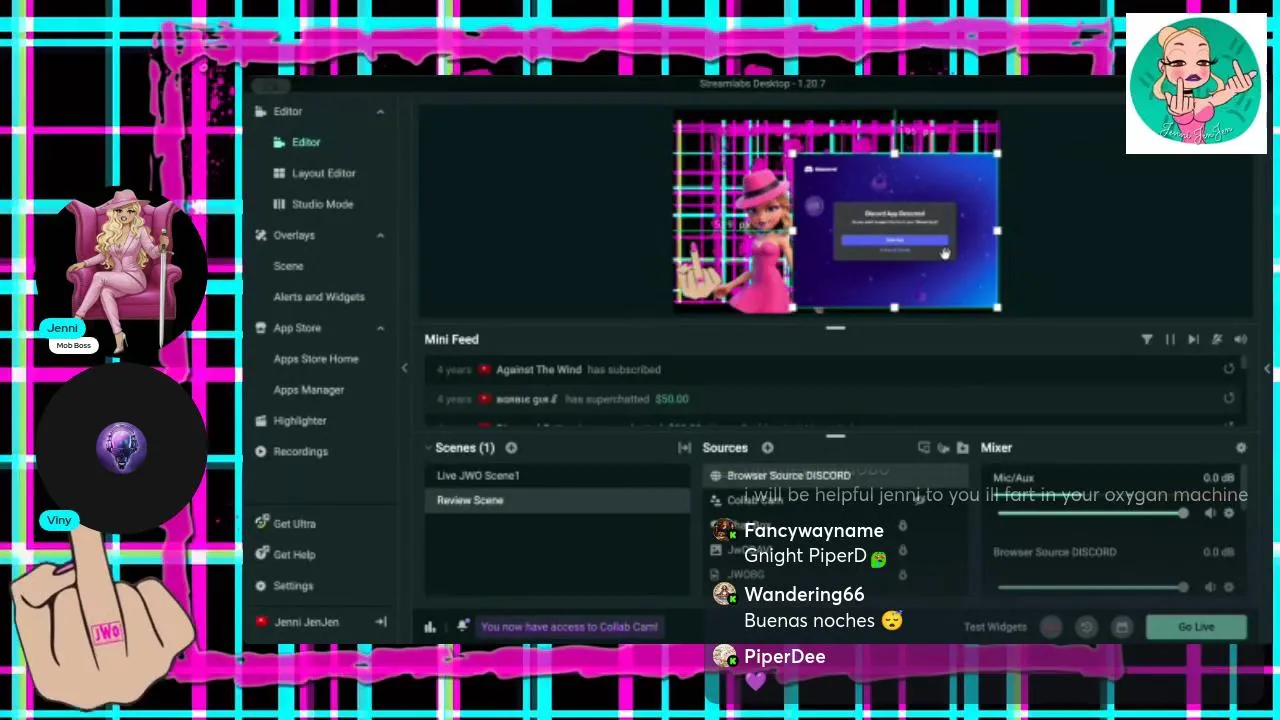Click the Overlays section header icon
Image resolution: width=1280 pixels, height=720 pixels.
click(261, 235)
